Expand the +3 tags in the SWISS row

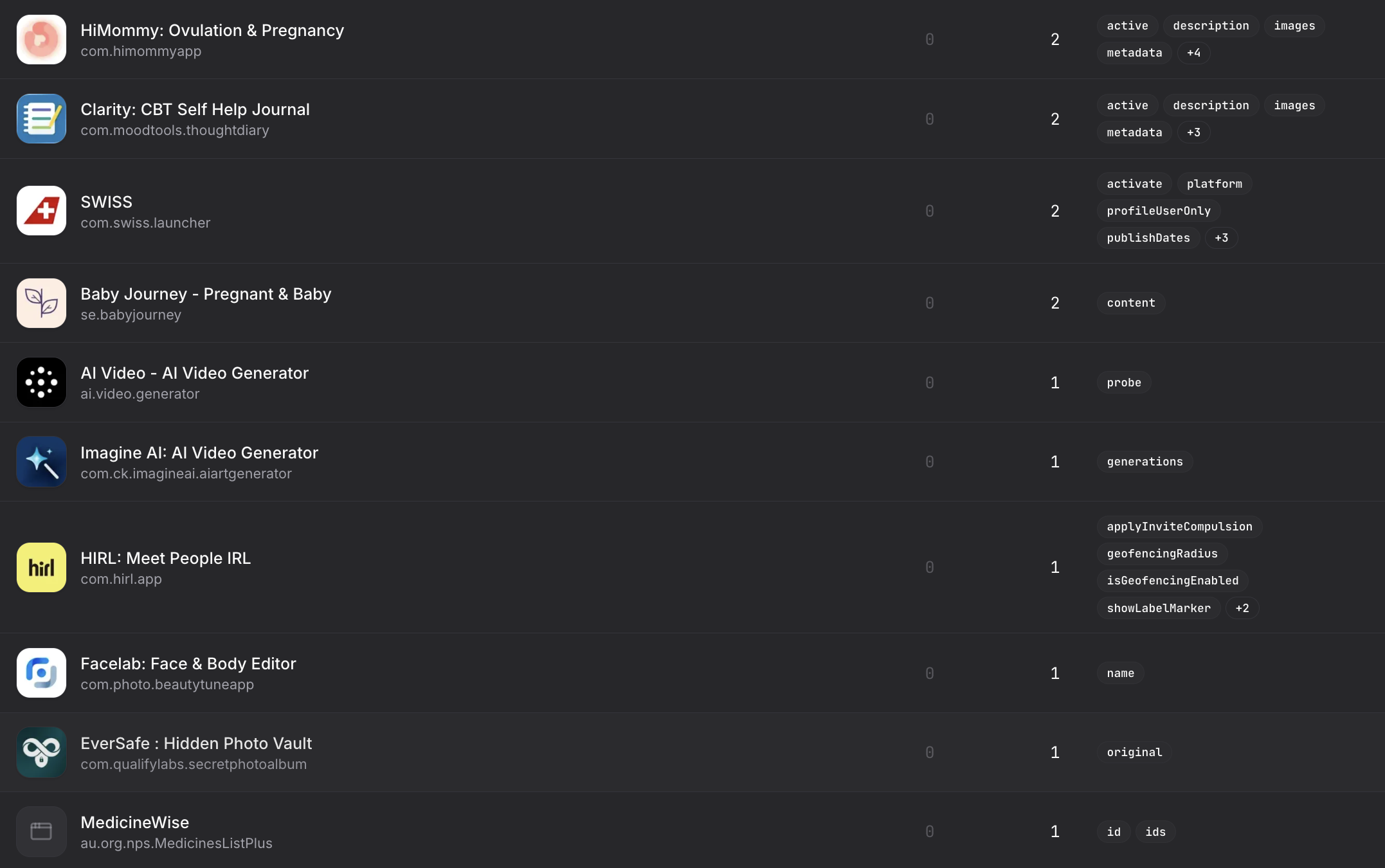point(1221,238)
